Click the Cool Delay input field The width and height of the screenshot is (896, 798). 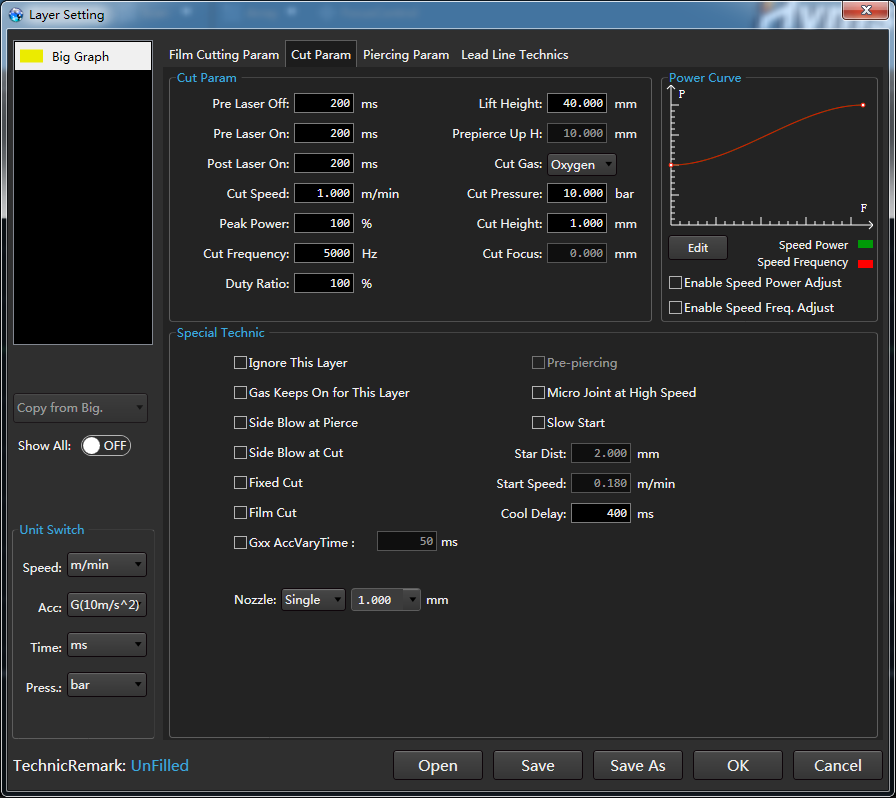pyautogui.click(x=601, y=513)
